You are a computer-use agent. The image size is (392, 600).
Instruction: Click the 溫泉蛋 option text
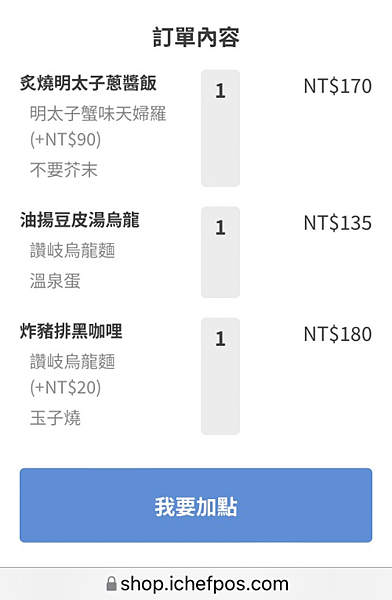point(55,280)
